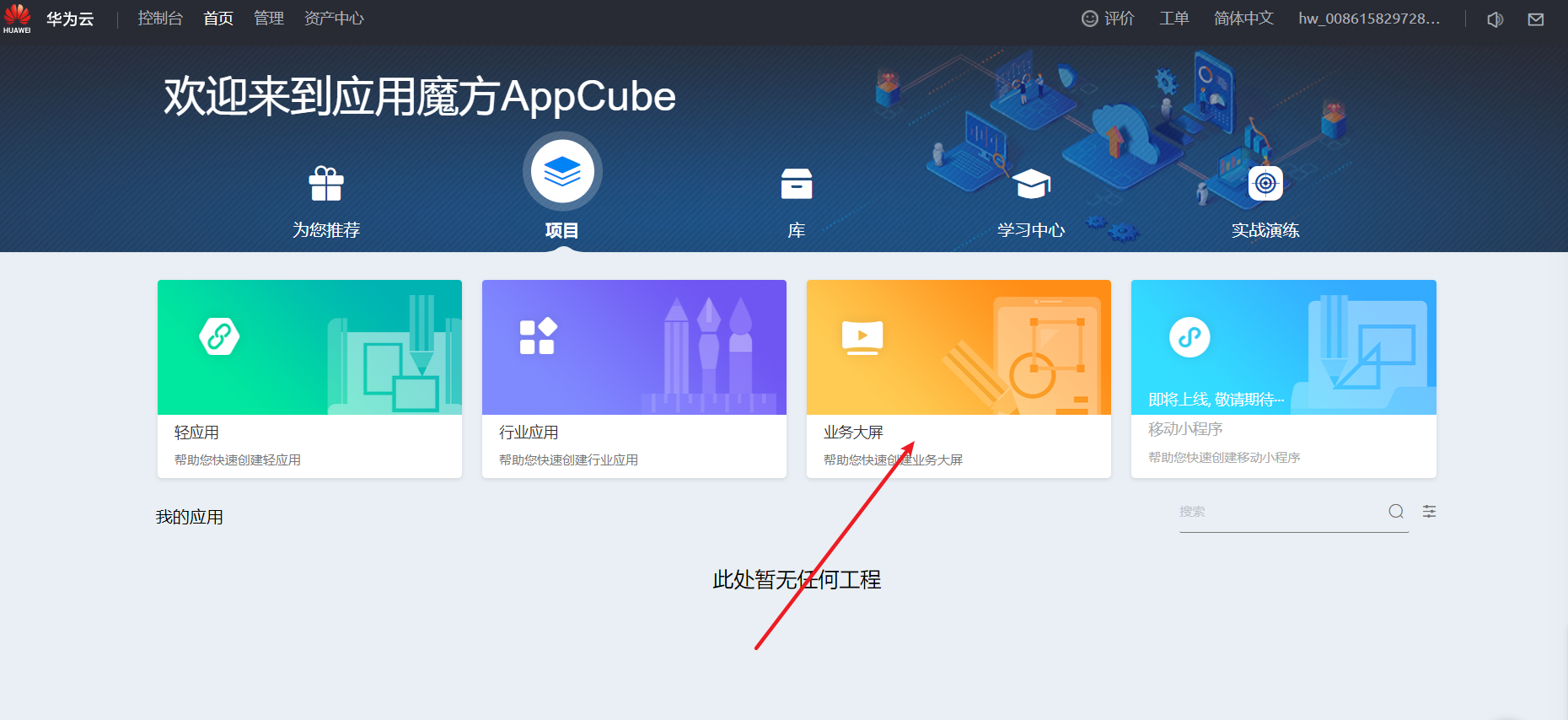Click the 移动小程序 card title
This screenshot has height=720, width=1568.
pos(1185,429)
